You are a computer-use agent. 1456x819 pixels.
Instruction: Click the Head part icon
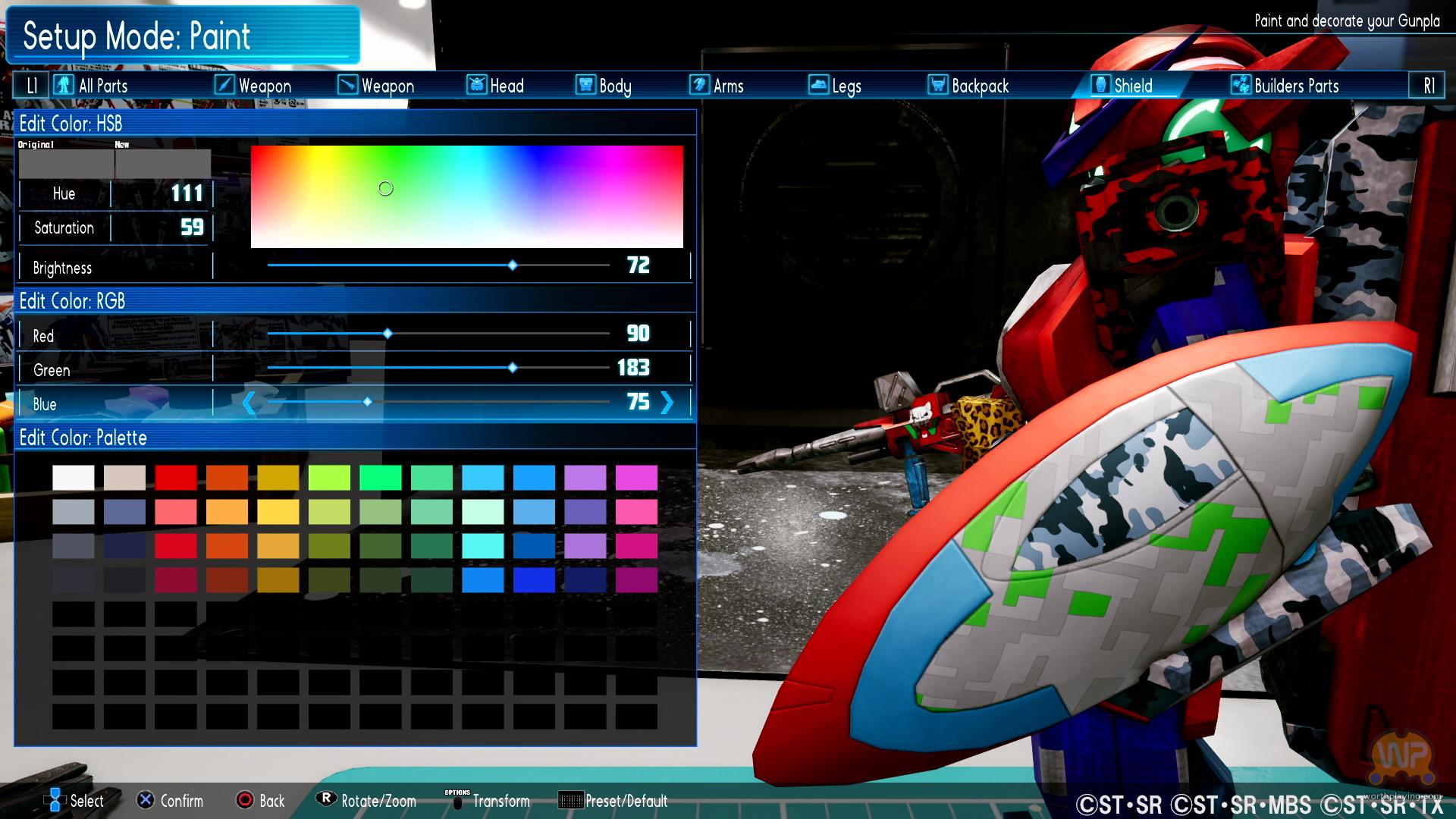476,85
